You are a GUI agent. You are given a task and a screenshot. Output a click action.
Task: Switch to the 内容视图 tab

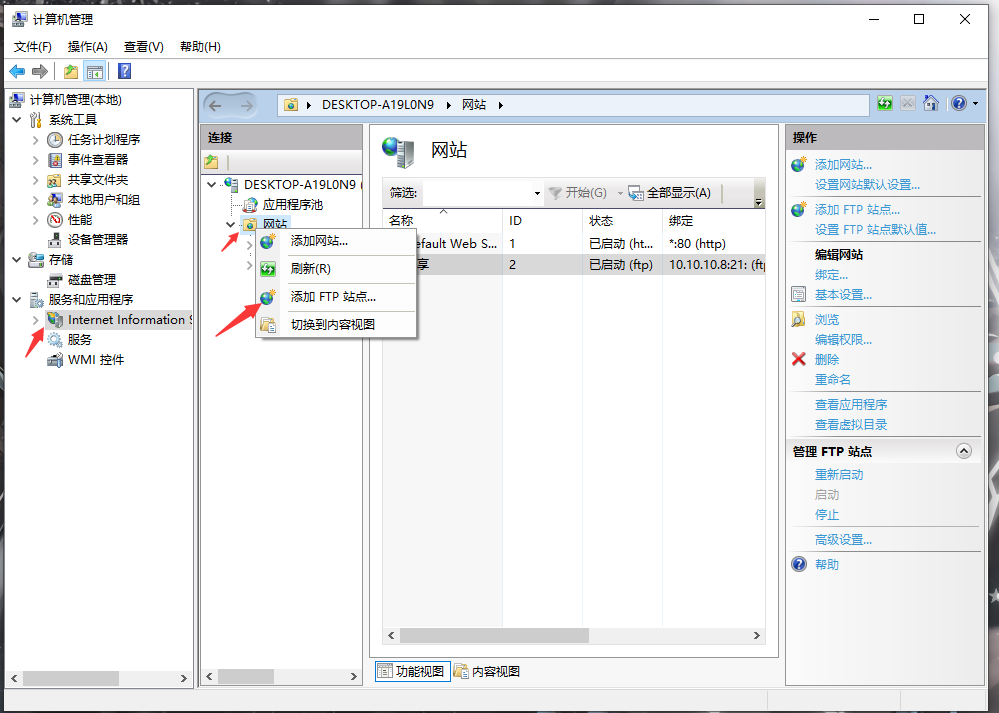(488, 671)
